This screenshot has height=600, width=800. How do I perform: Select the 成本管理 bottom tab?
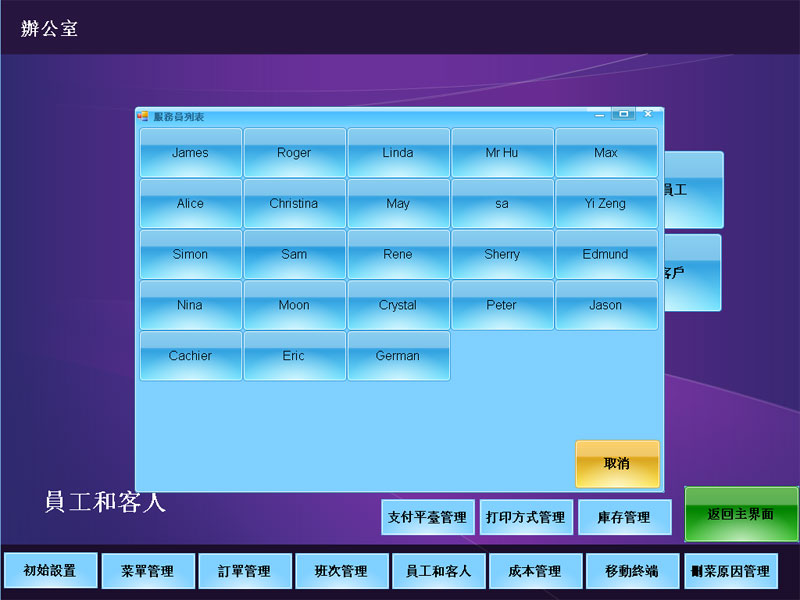[535, 571]
